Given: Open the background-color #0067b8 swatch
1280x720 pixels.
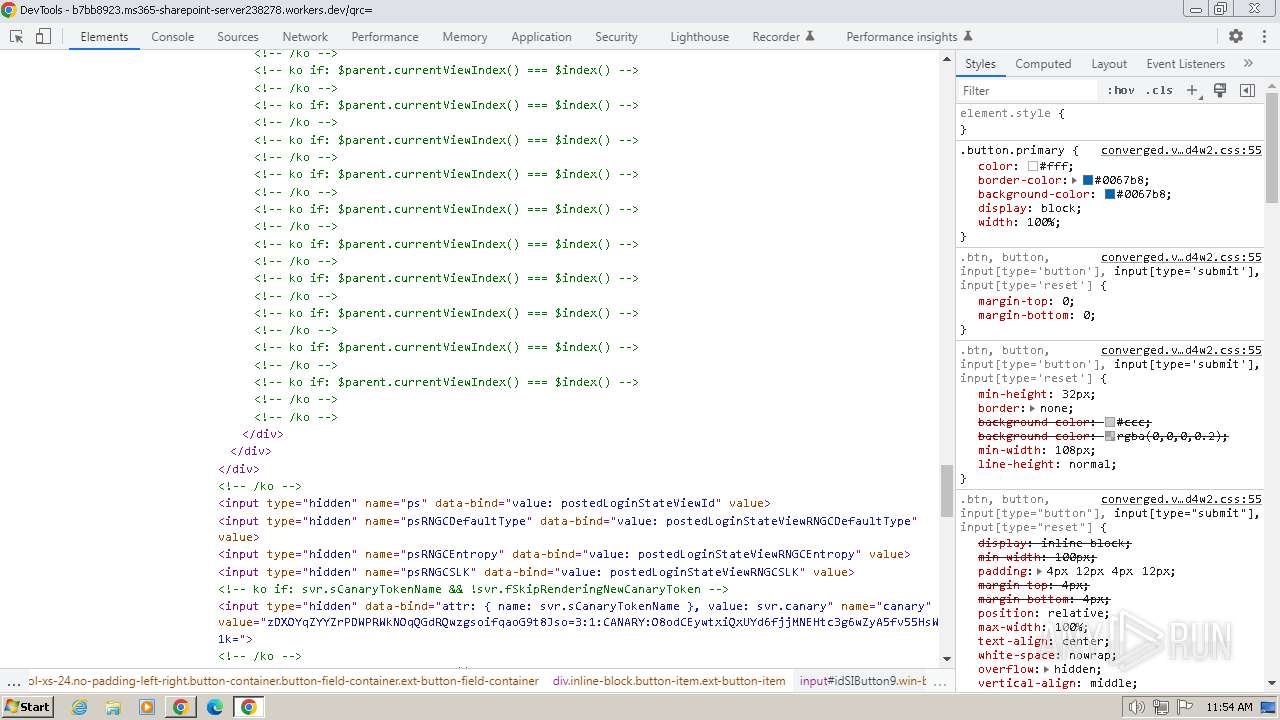Looking at the screenshot, I should [1110, 195].
